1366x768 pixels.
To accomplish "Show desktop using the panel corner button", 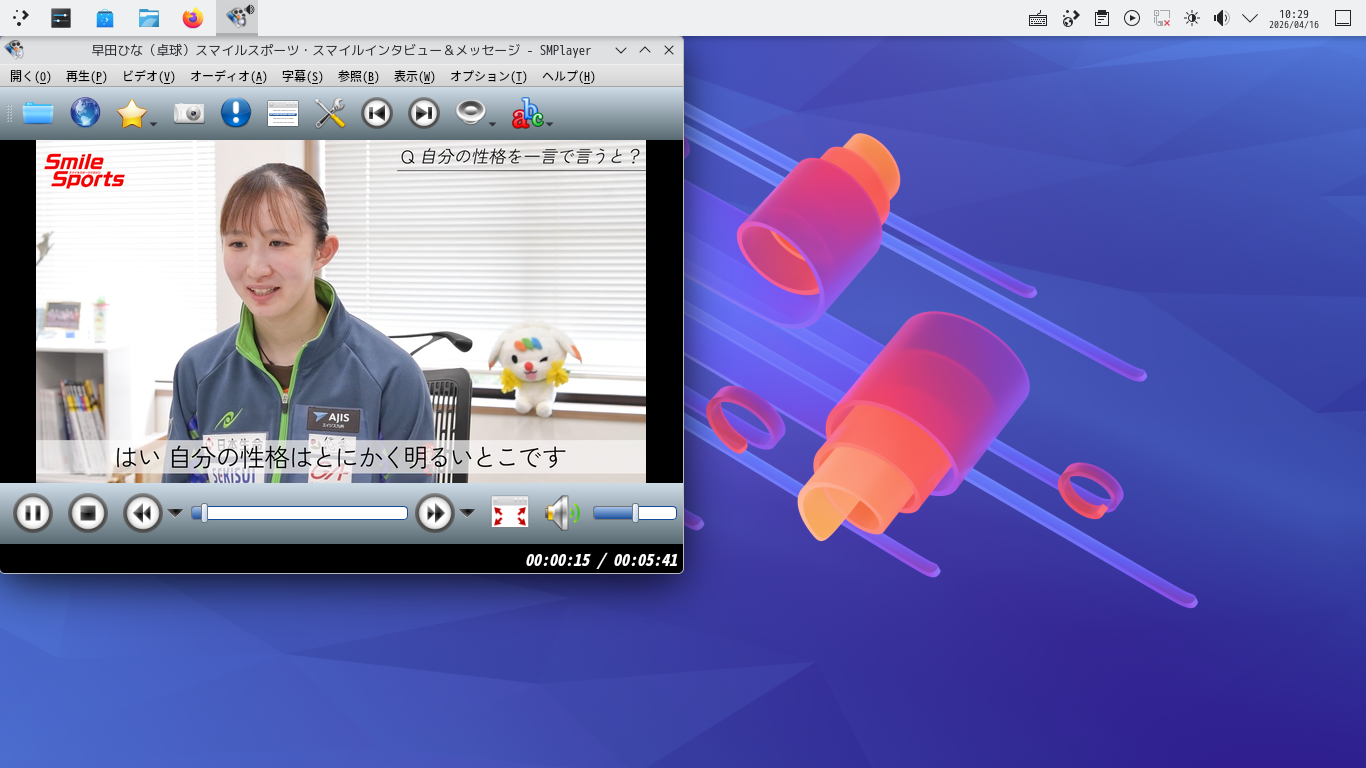I will (x=1343, y=18).
